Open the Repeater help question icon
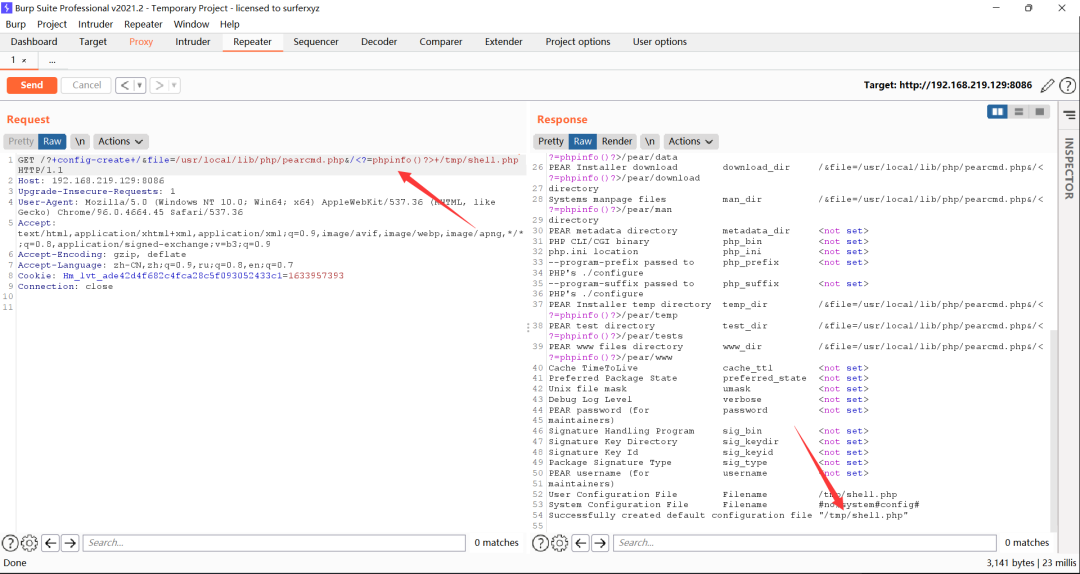Viewport: 1080px width, 574px height. [1067, 85]
